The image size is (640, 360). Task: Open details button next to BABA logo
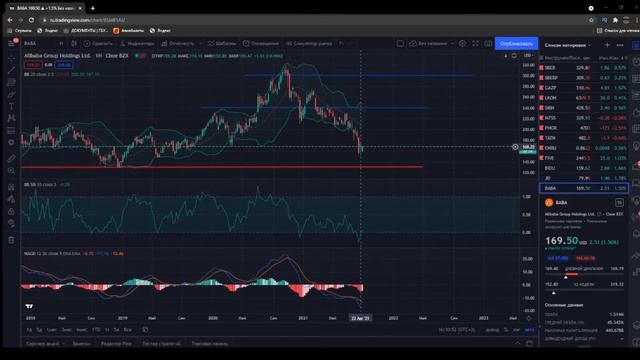[619, 202]
